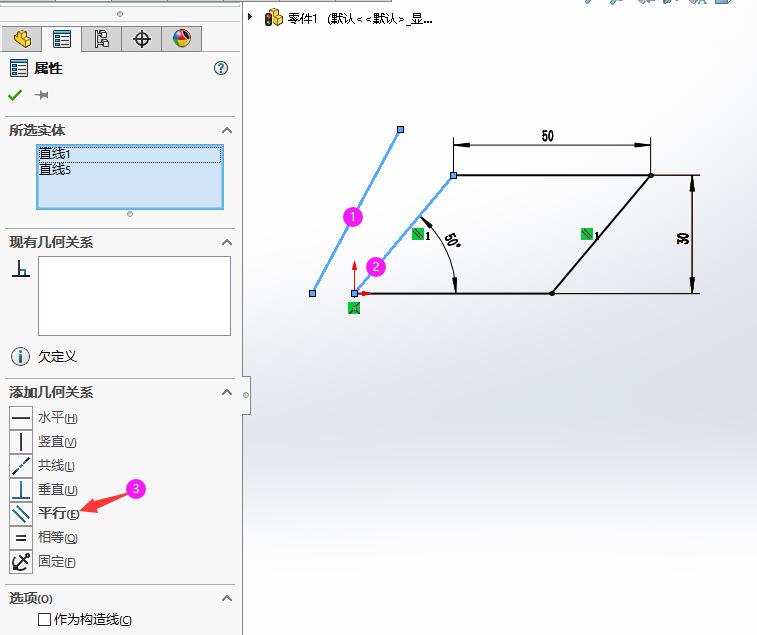This screenshot has height=635, width=757.
Task: Collapse the 所选实体 section
Action: coord(226,130)
